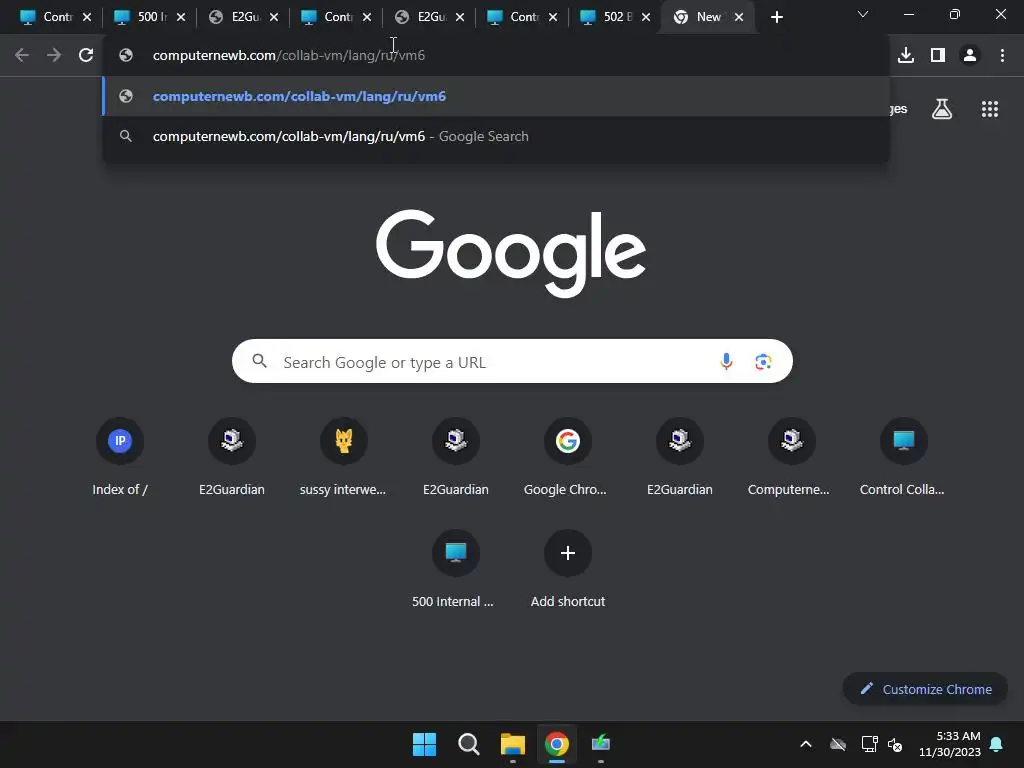Click Chrome icon in taskbar
This screenshot has height=768, width=1024.
coord(557,744)
